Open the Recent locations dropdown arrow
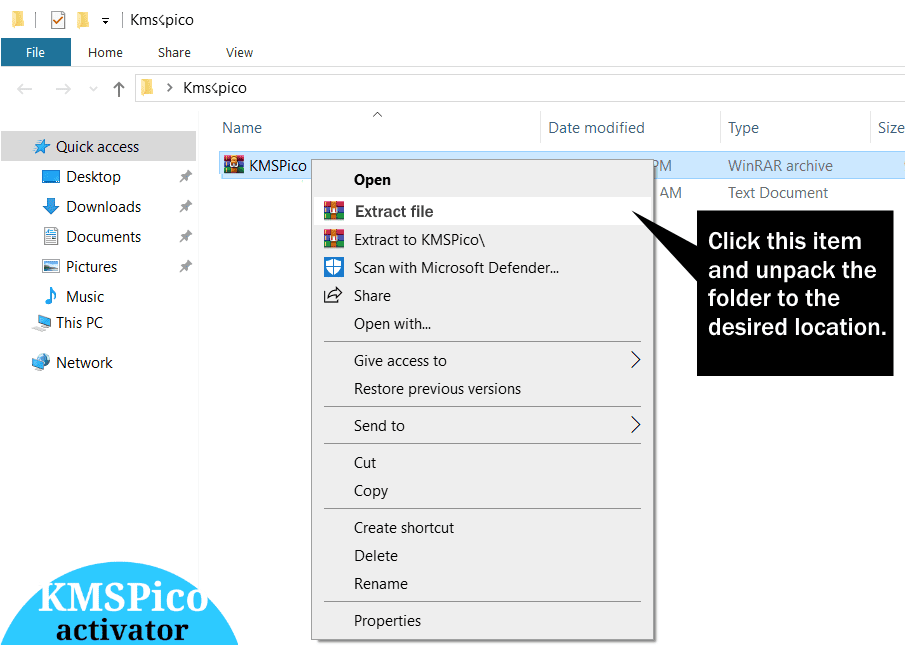 (x=93, y=89)
